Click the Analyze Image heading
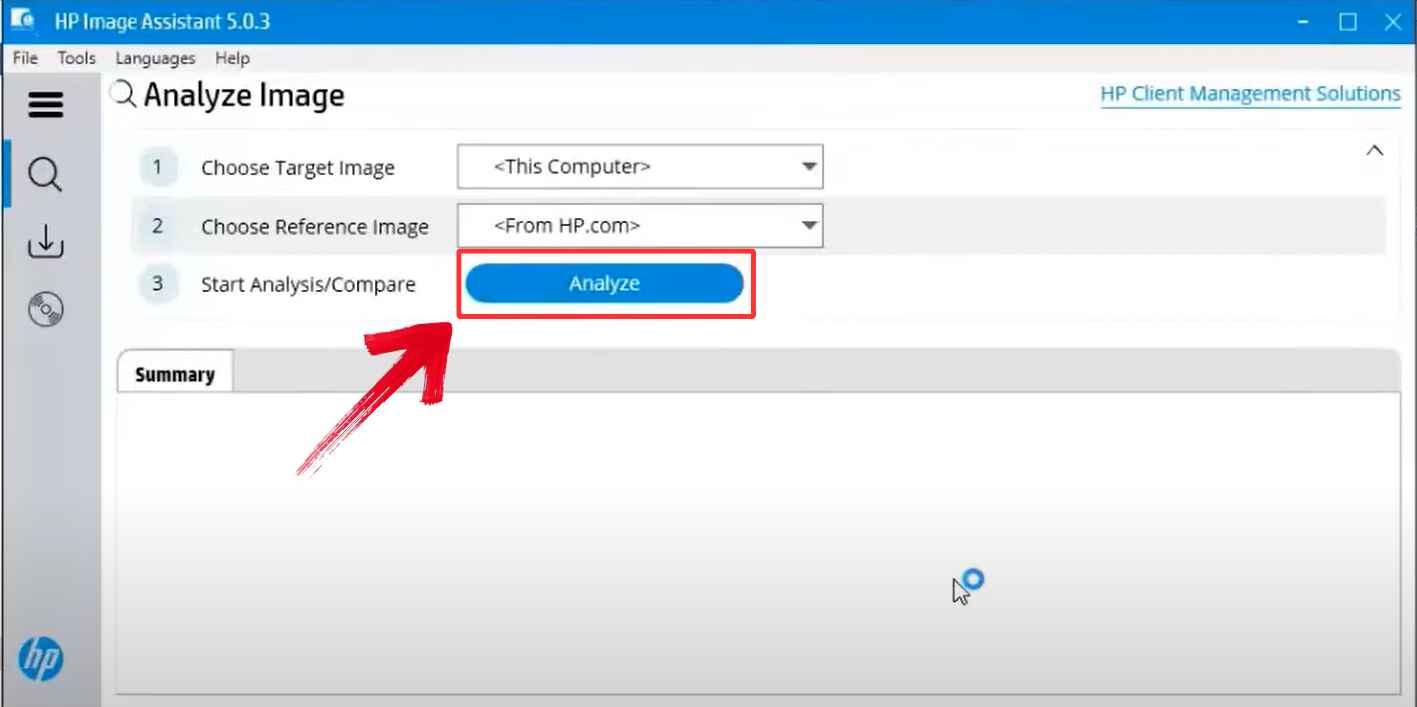The height and width of the screenshot is (707, 1417). (244, 95)
